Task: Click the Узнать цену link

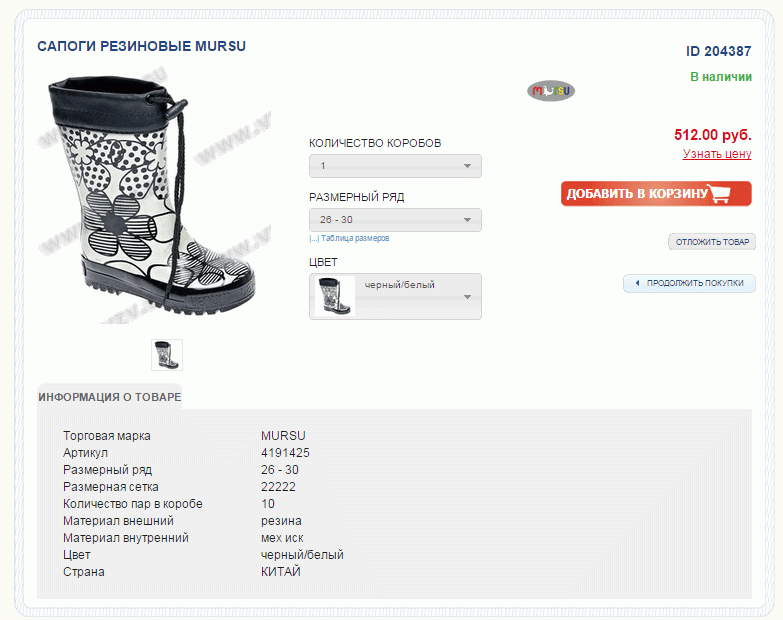Action: coord(717,154)
